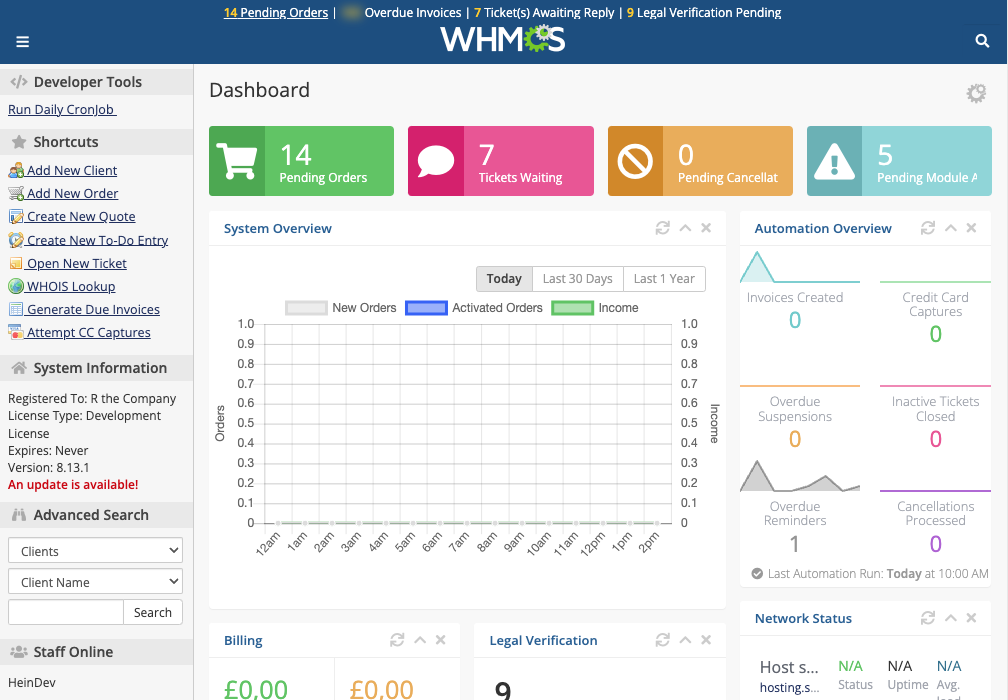Close the Network Status widget
This screenshot has width=1008, height=700.
coord(971,618)
